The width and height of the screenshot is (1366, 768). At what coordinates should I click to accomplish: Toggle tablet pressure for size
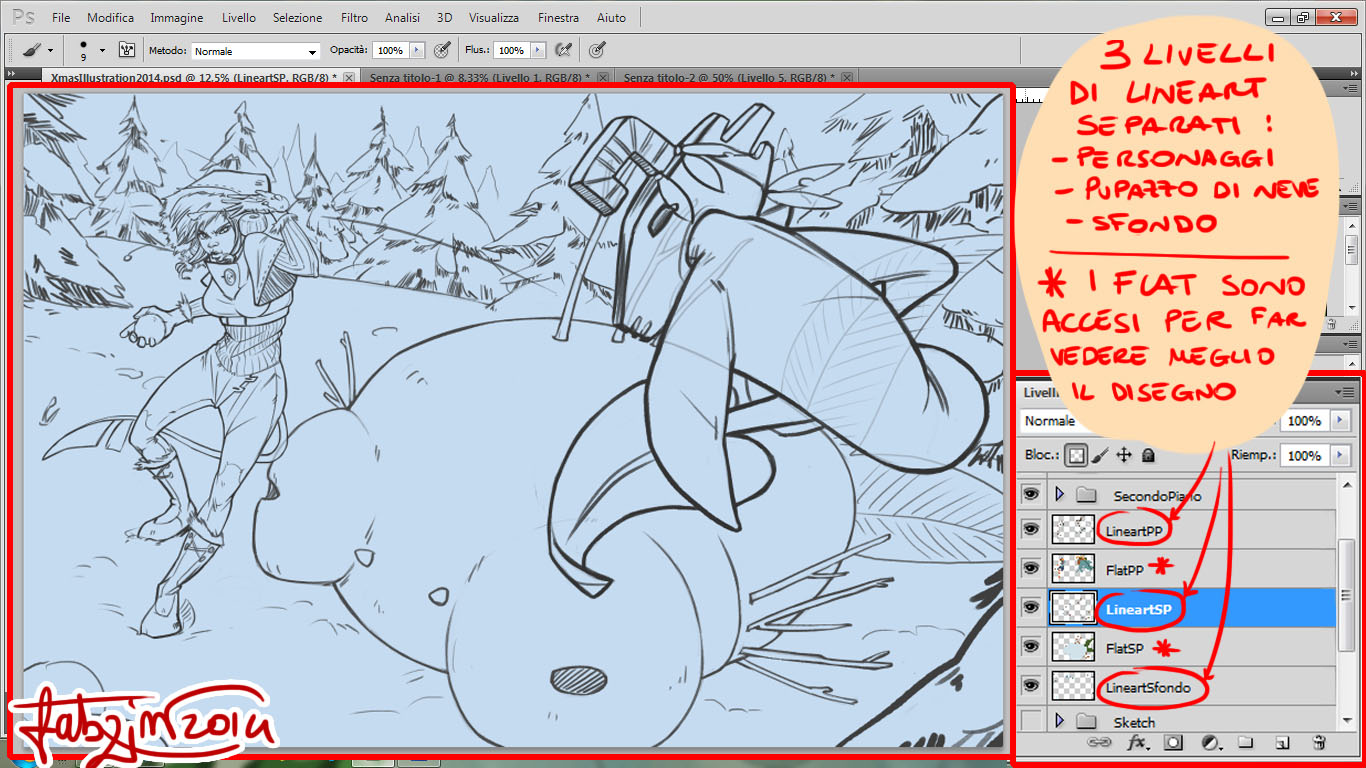tap(598, 49)
